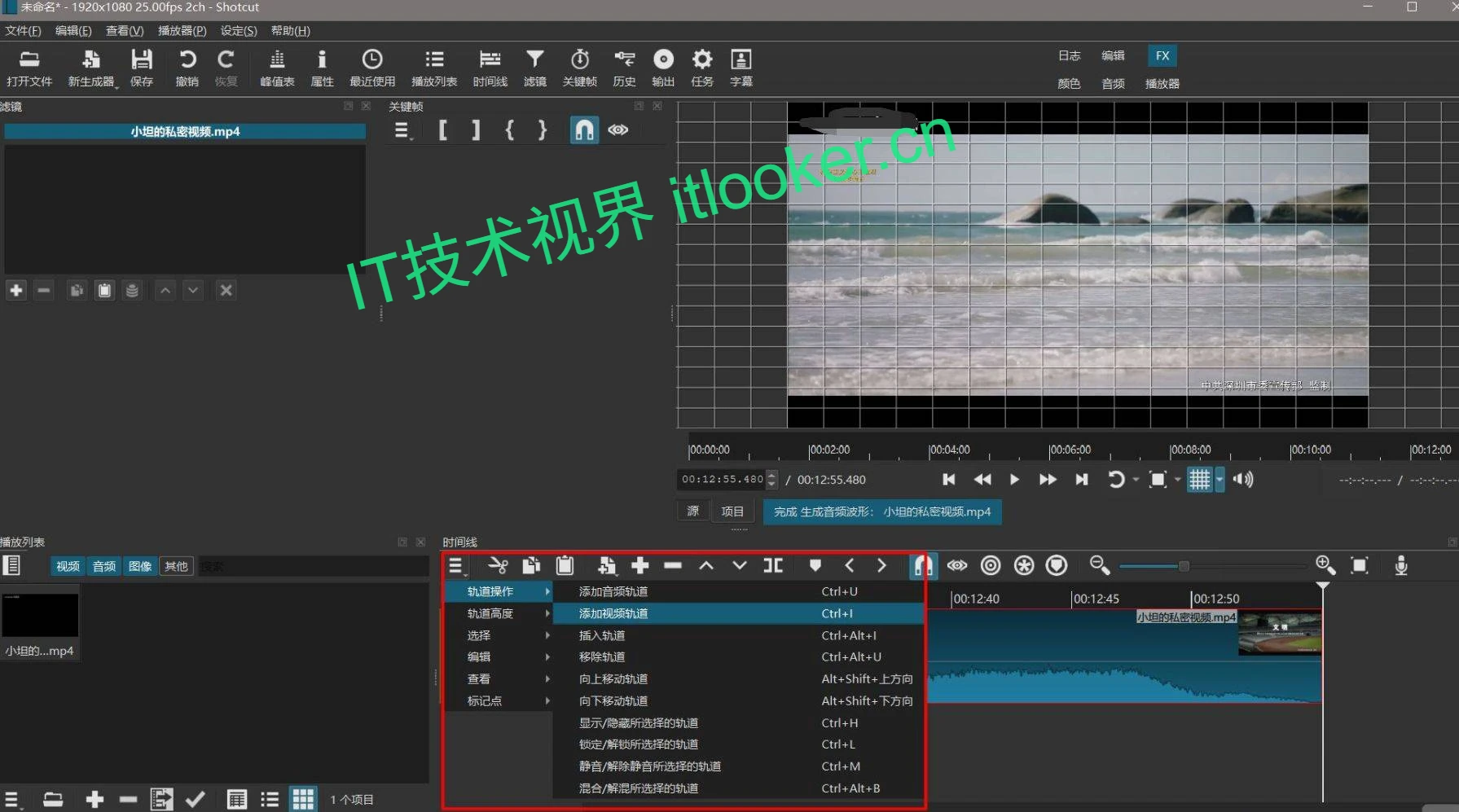The image size is (1459, 812).
Task: Open the Filters panel via 滤镜 toolbar icon
Action: click(535, 68)
